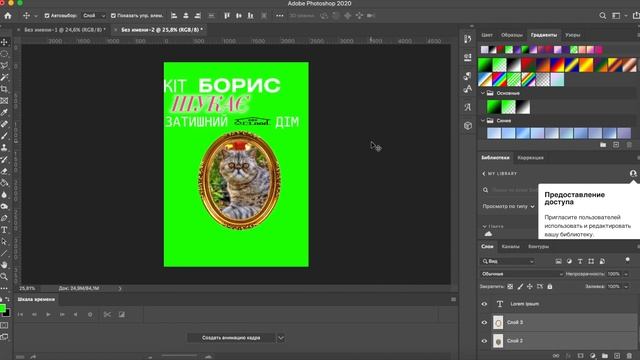The width and height of the screenshot is (640, 360).
Task: Toggle lock transparent pixels
Action: (510, 287)
